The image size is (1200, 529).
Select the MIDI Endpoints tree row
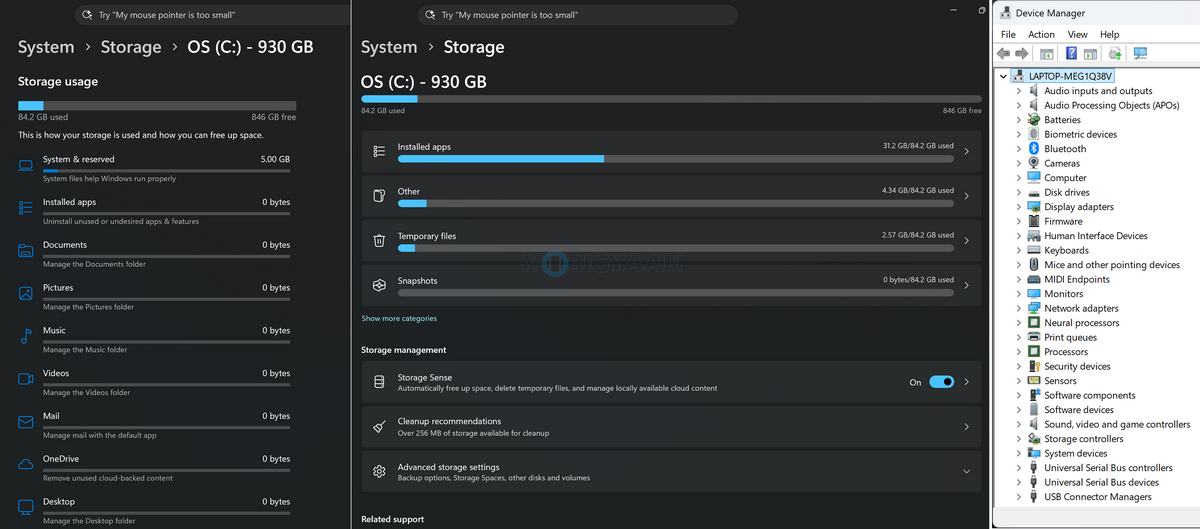(1077, 279)
